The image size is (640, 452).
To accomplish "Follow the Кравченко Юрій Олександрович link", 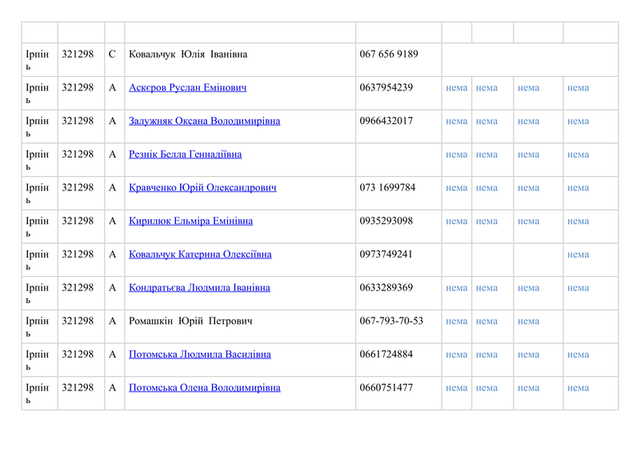I will point(202,188).
